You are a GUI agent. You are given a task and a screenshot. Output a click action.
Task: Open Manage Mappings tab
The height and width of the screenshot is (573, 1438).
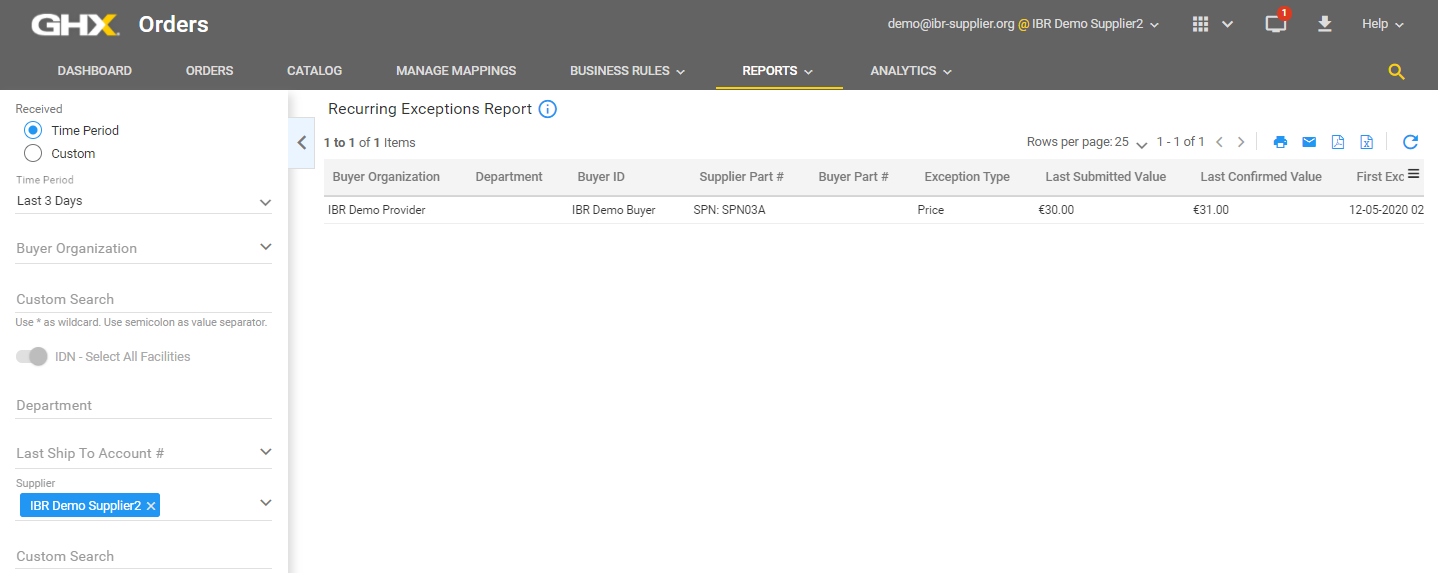(x=456, y=71)
